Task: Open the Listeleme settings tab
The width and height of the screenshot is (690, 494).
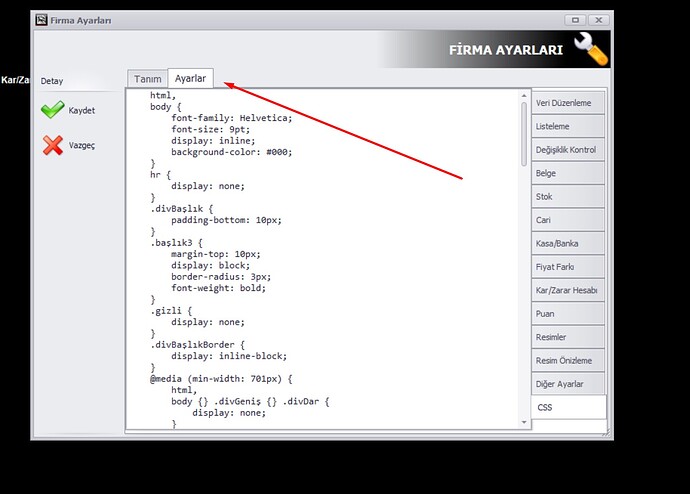Action: tap(568, 126)
